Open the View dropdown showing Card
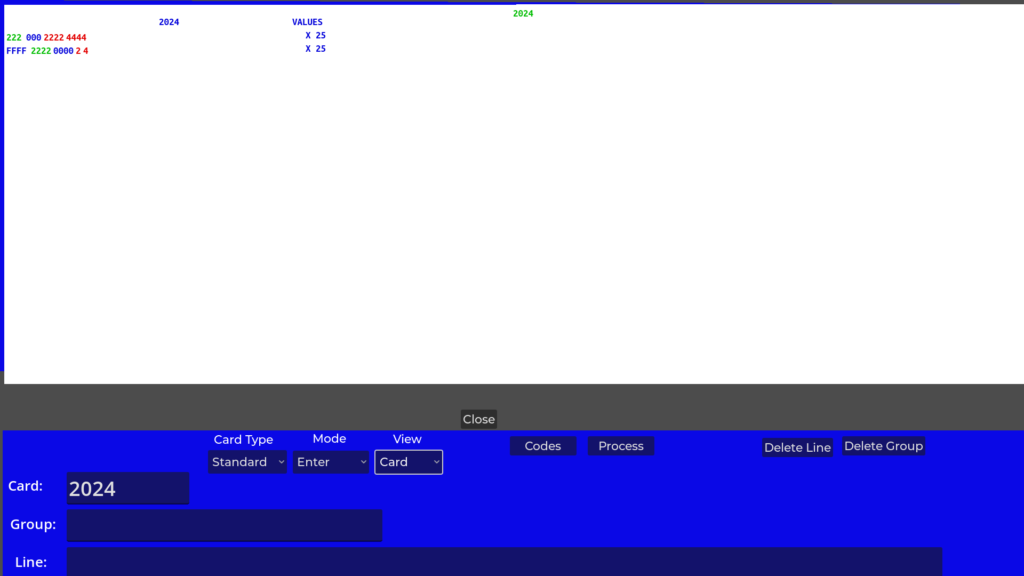This screenshot has width=1024, height=576. [x=408, y=462]
